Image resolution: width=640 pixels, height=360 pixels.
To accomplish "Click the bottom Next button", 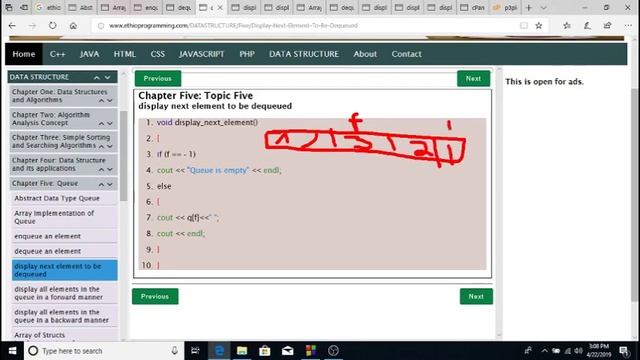I will 476,296.
